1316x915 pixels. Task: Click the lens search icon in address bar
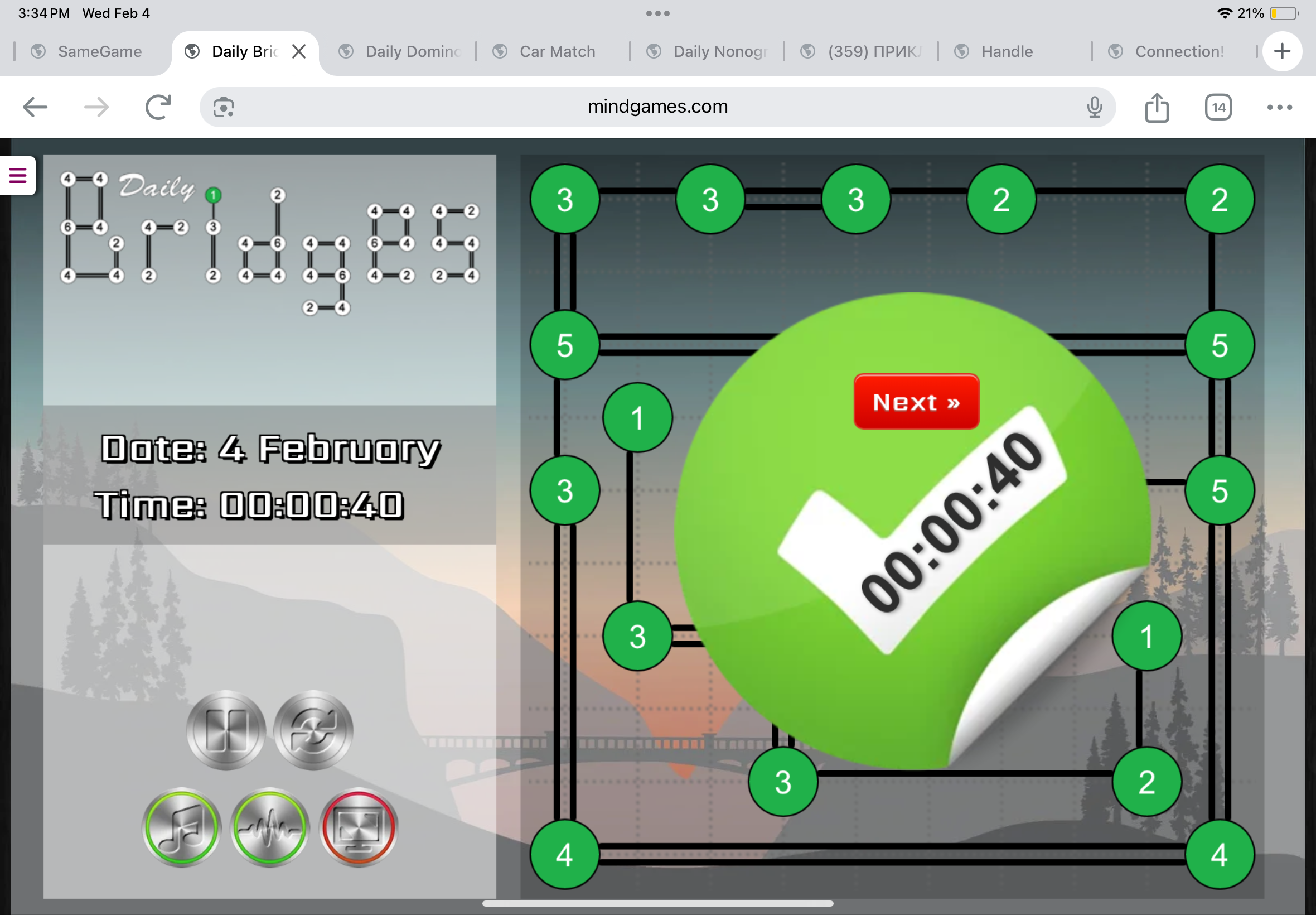click(x=224, y=107)
